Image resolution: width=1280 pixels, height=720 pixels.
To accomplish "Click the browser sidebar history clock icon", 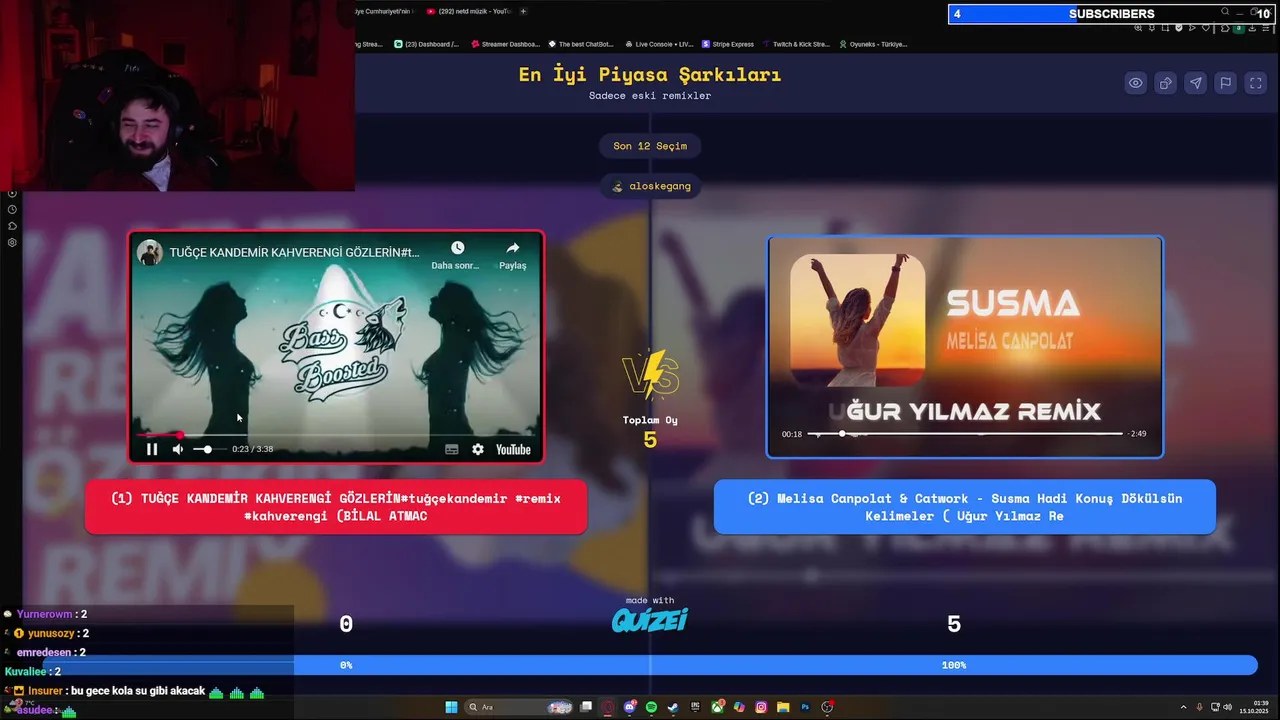I will point(12,209).
